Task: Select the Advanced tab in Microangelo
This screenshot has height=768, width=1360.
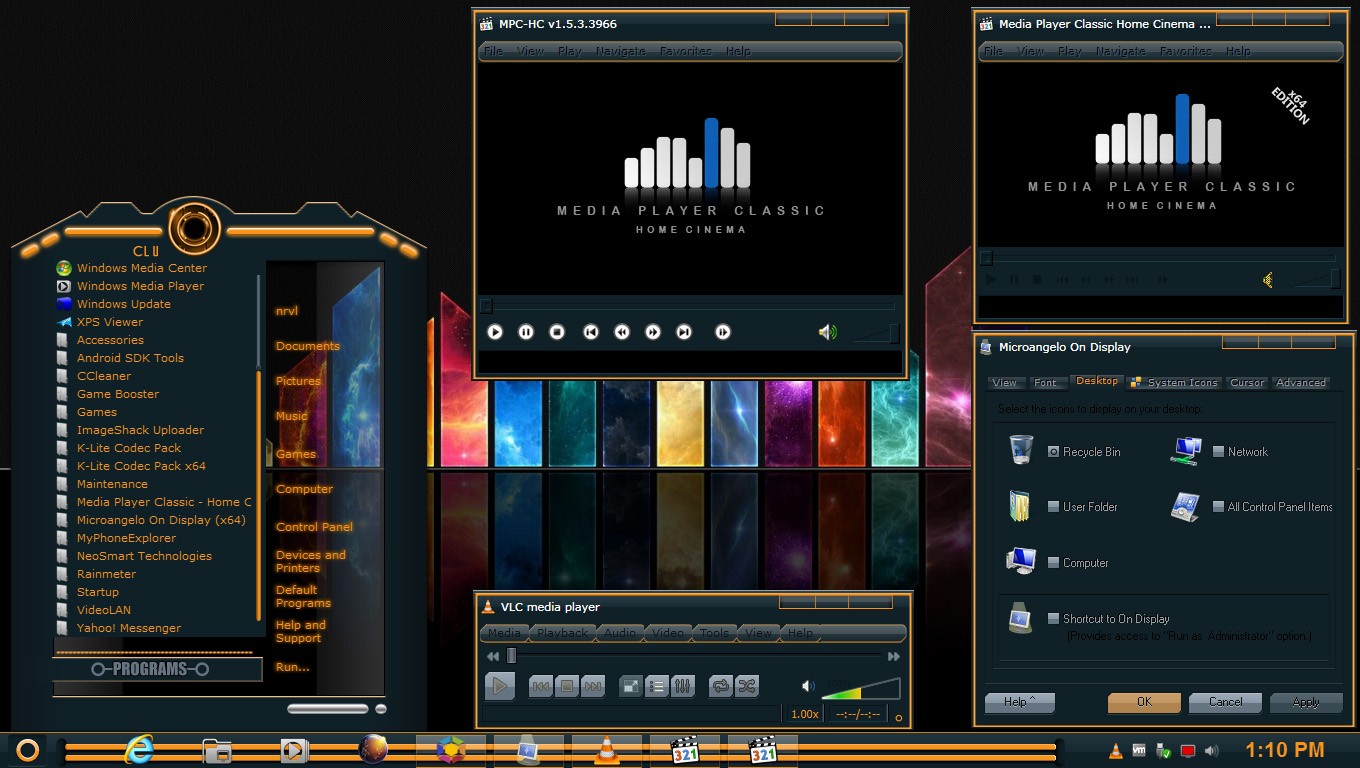Action: [1301, 382]
